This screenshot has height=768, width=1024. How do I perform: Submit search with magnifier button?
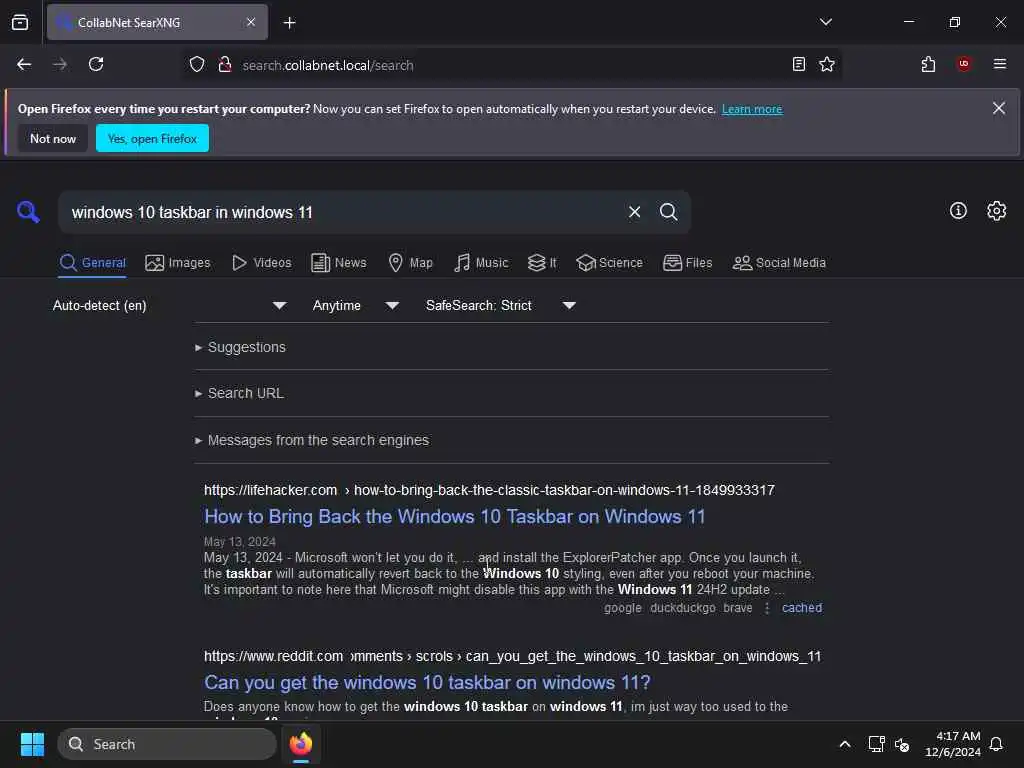(x=668, y=212)
